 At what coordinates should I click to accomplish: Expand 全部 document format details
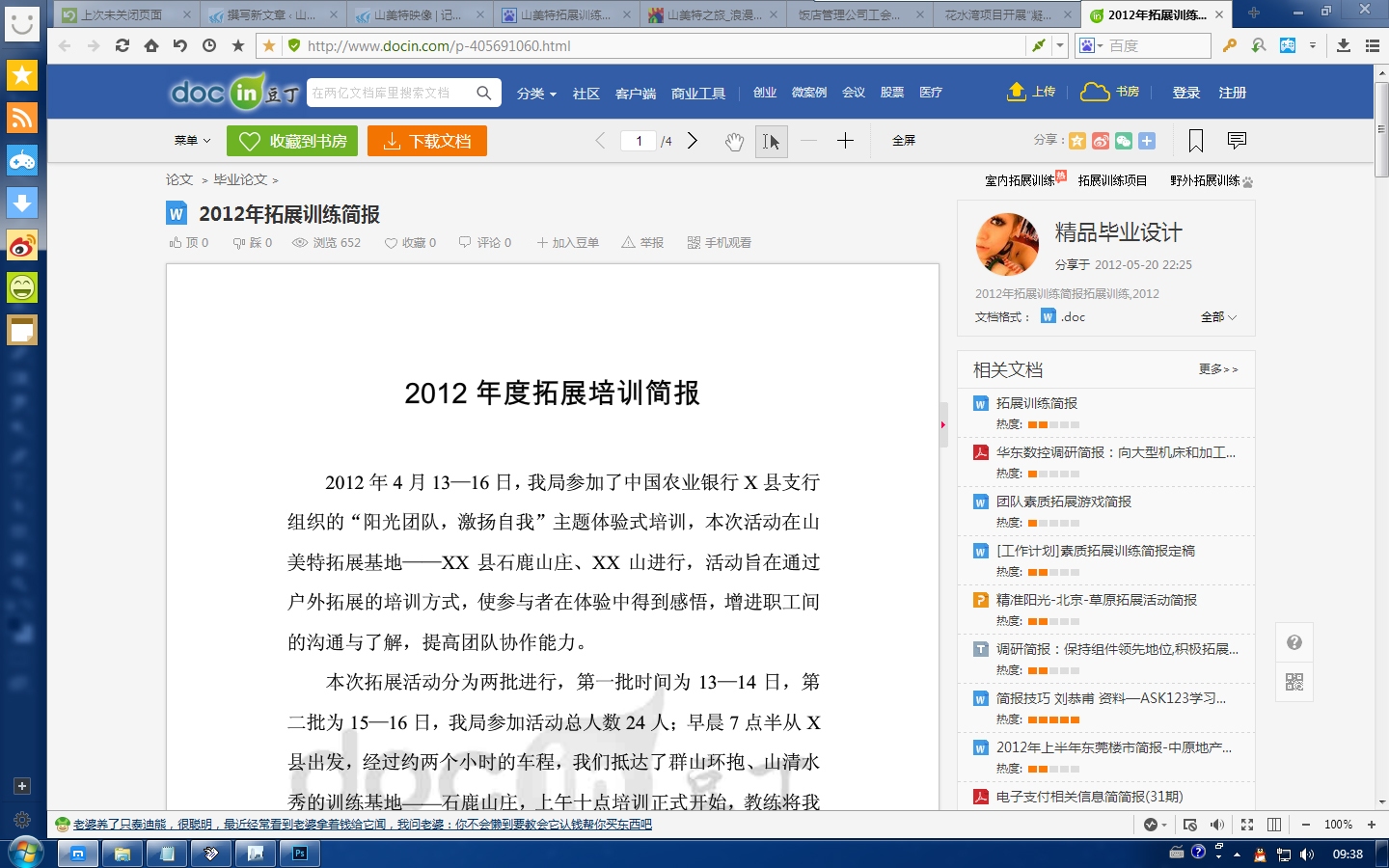click(1217, 317)
